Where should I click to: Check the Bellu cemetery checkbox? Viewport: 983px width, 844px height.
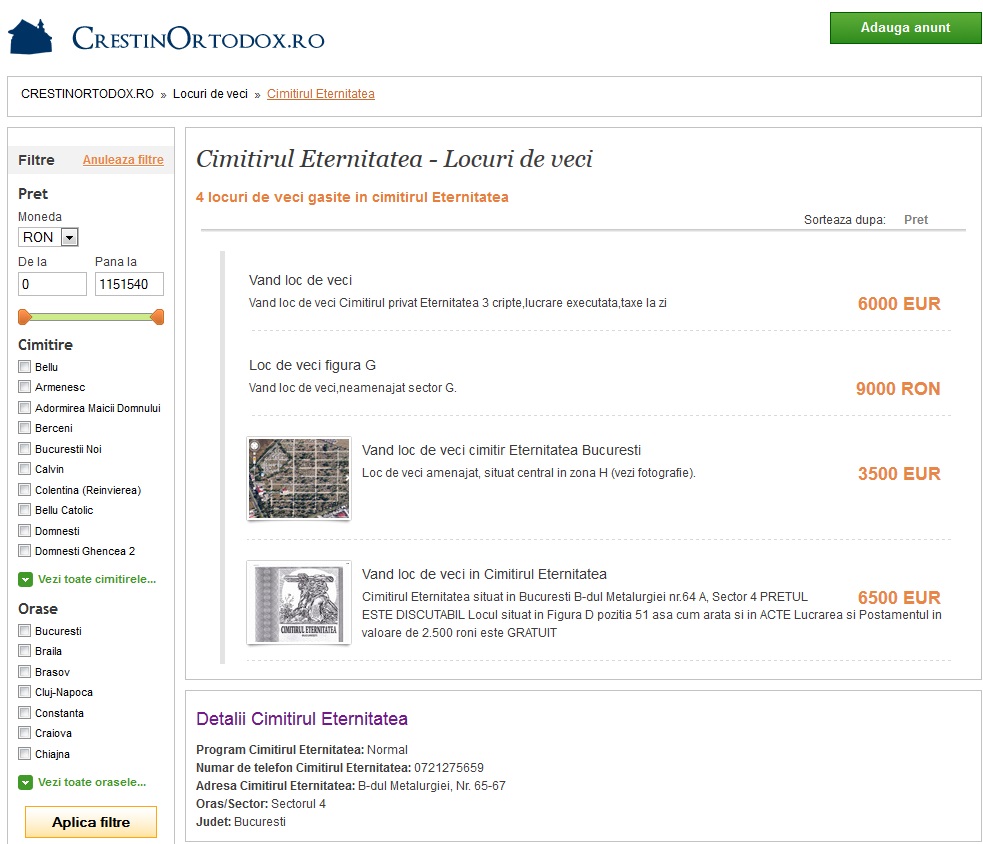[25, 367]
